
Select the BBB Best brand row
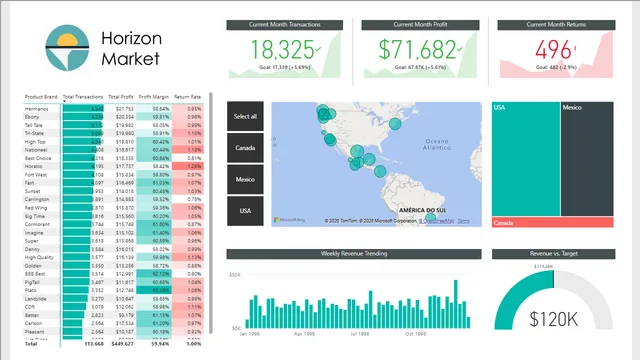point(113,274)
